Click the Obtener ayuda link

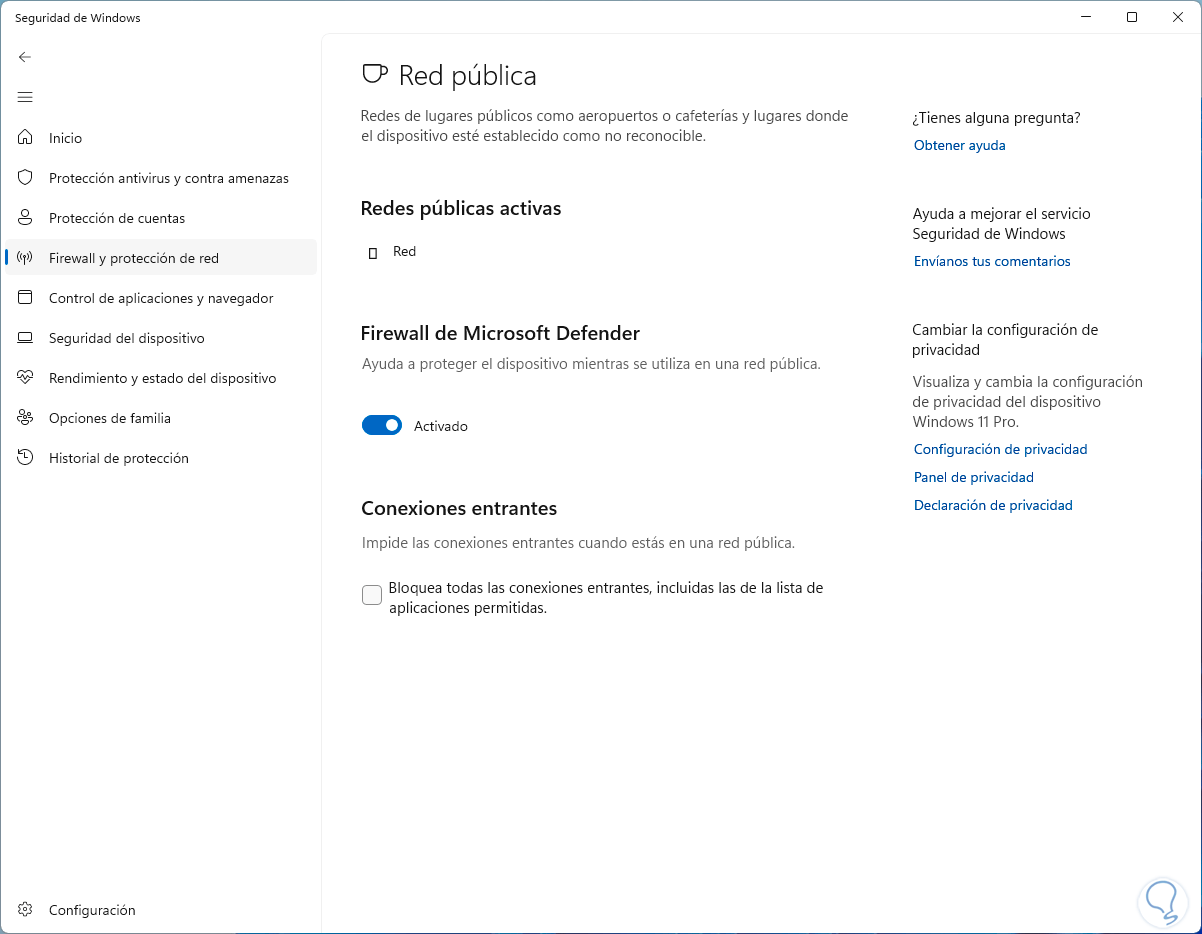point(959,146)
